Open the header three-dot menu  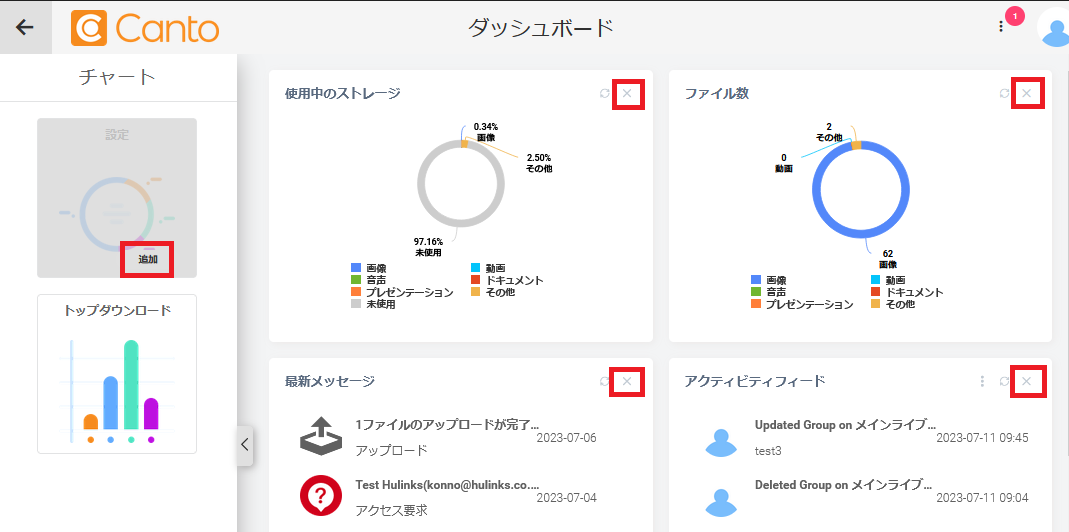pos(1001,27)
